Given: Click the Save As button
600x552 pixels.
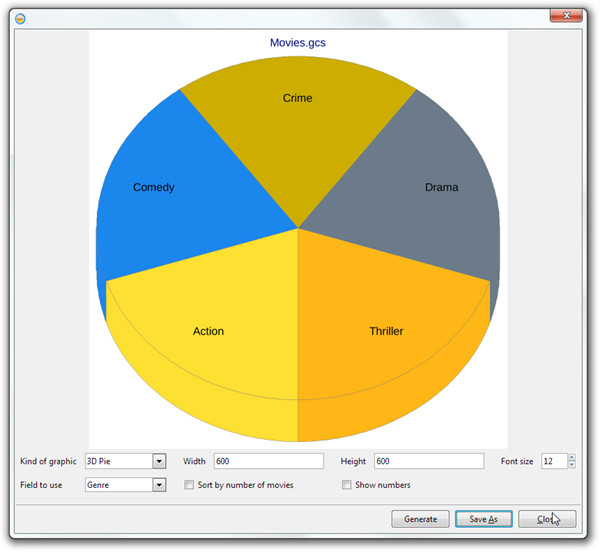Looking at the screenshot, I should click(484, 519).
